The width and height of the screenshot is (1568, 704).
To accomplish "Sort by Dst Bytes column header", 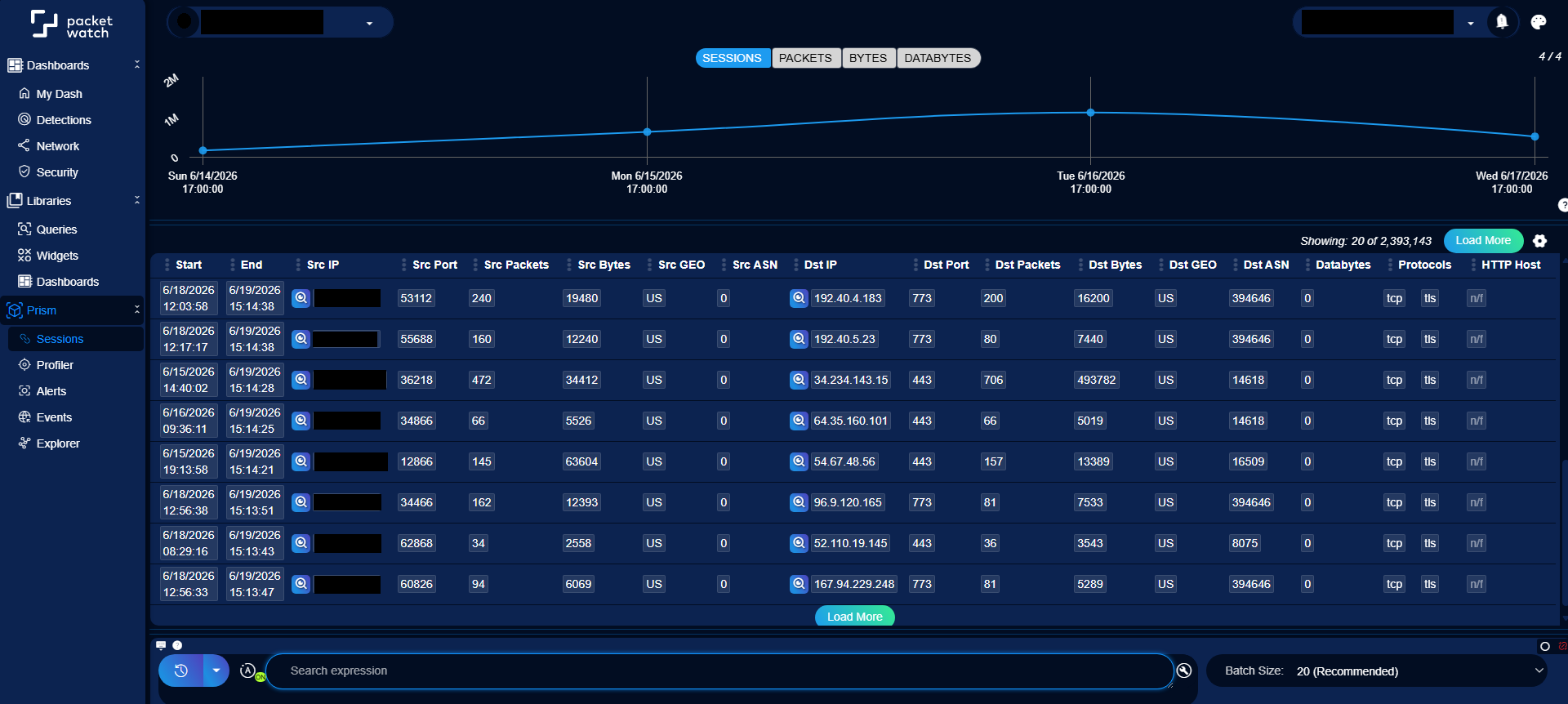I will 1115,265.
